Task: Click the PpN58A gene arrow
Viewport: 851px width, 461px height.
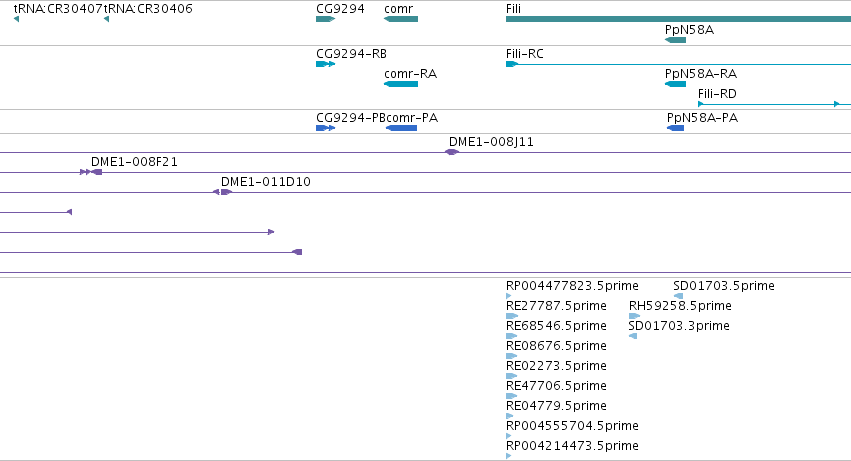Action: (x=675, y=40)
